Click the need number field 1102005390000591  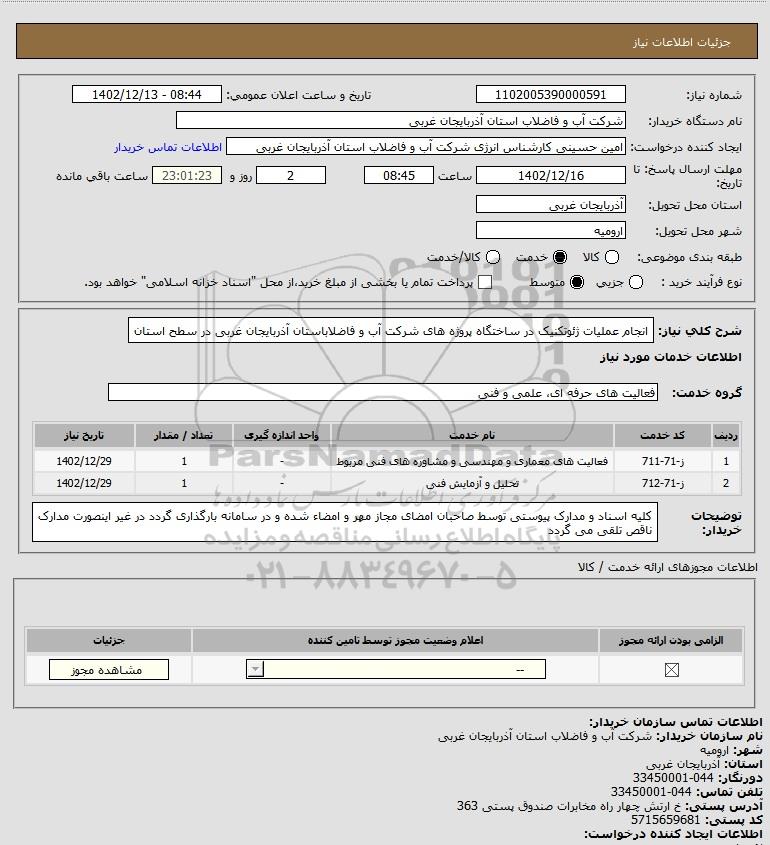click(x=551, y=94)
